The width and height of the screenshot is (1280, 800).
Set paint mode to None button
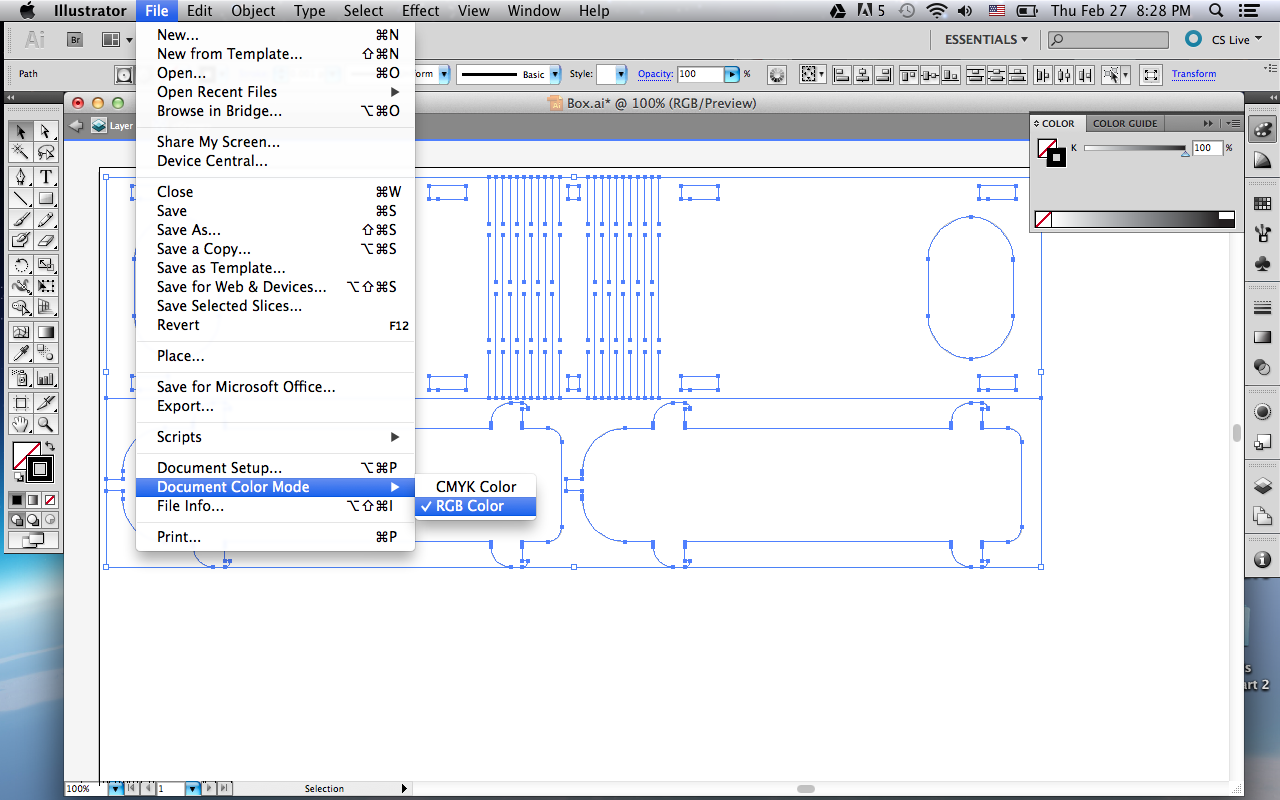(x=49, y=499)
